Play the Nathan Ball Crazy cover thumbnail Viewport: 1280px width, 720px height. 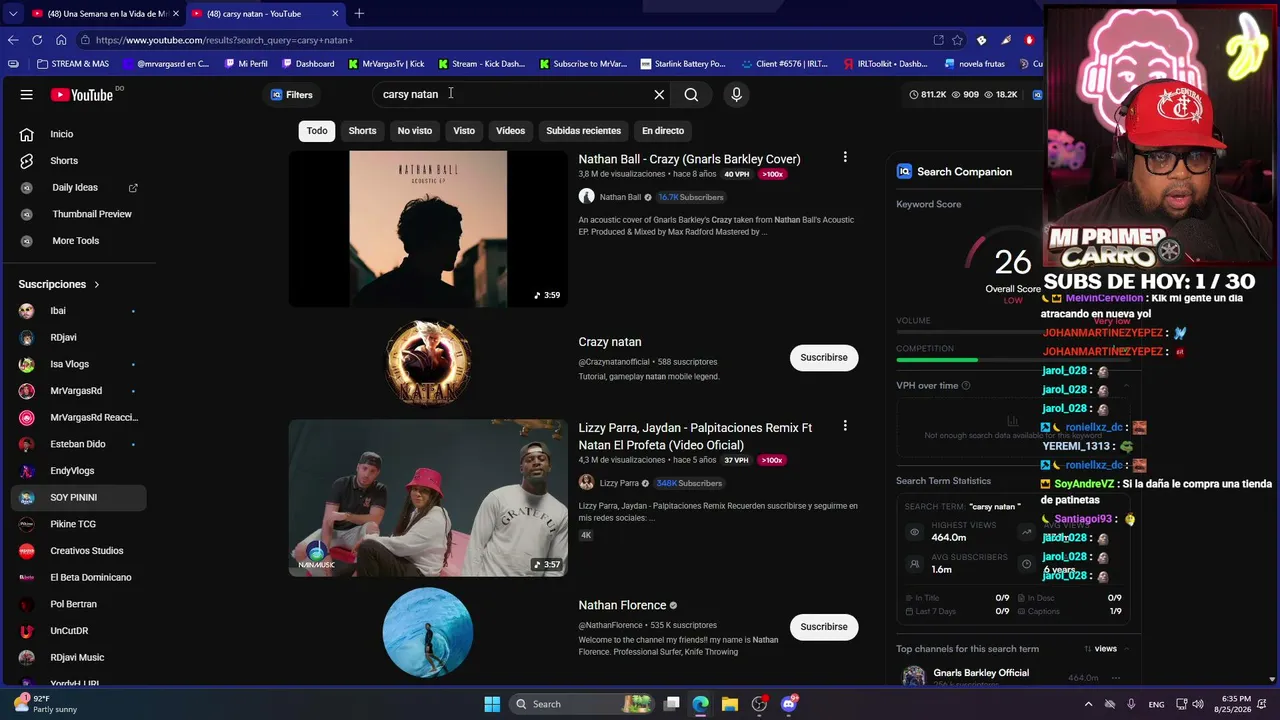coord(428,229)
